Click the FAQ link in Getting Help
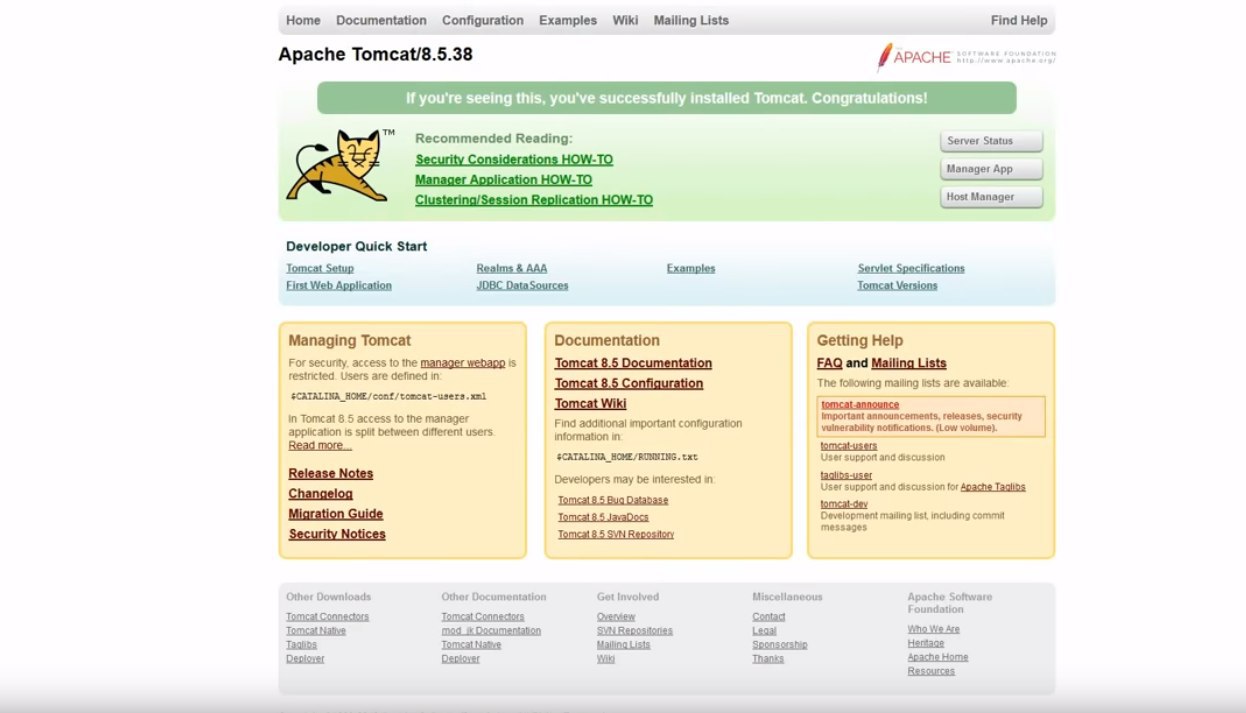Viewport: 1246px width, 713px height. pos(829,363)
